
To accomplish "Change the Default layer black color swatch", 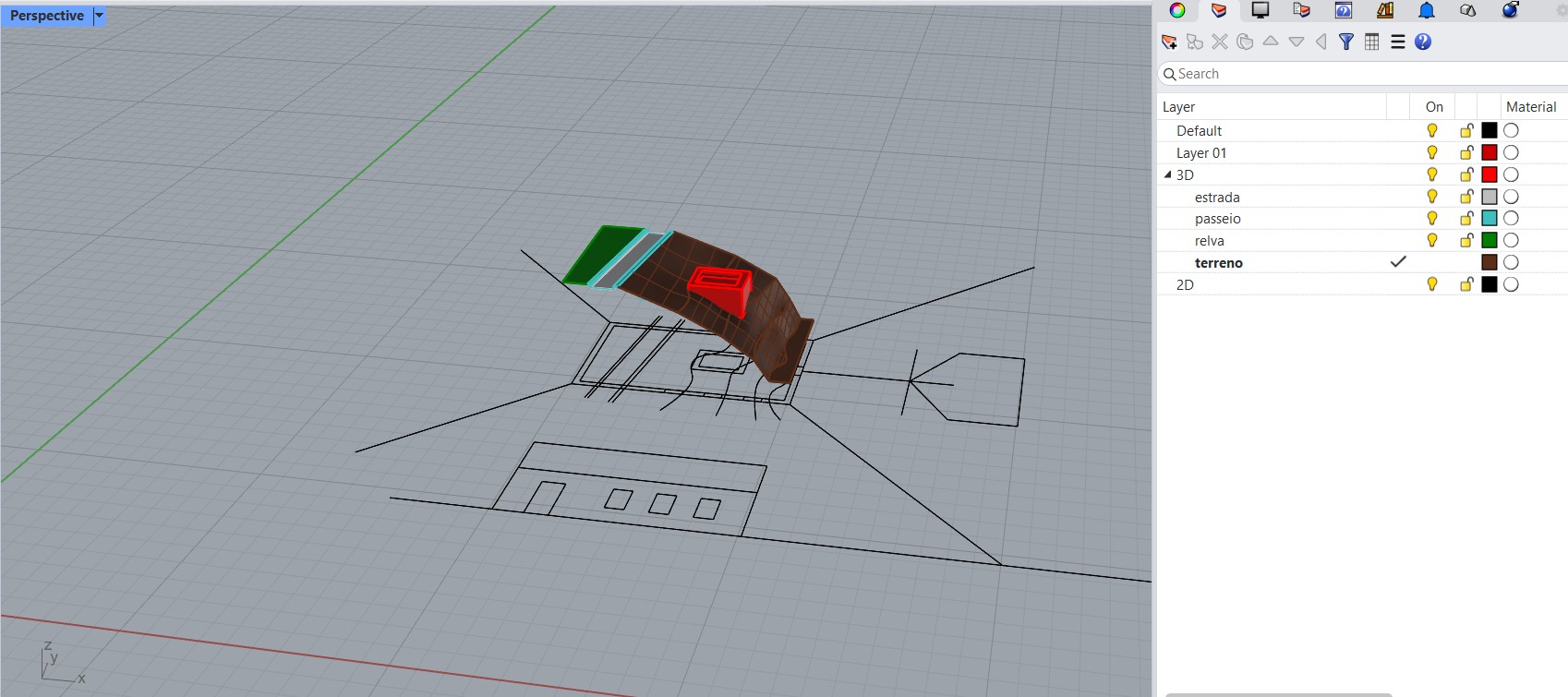I will (x=1490, y=130).
